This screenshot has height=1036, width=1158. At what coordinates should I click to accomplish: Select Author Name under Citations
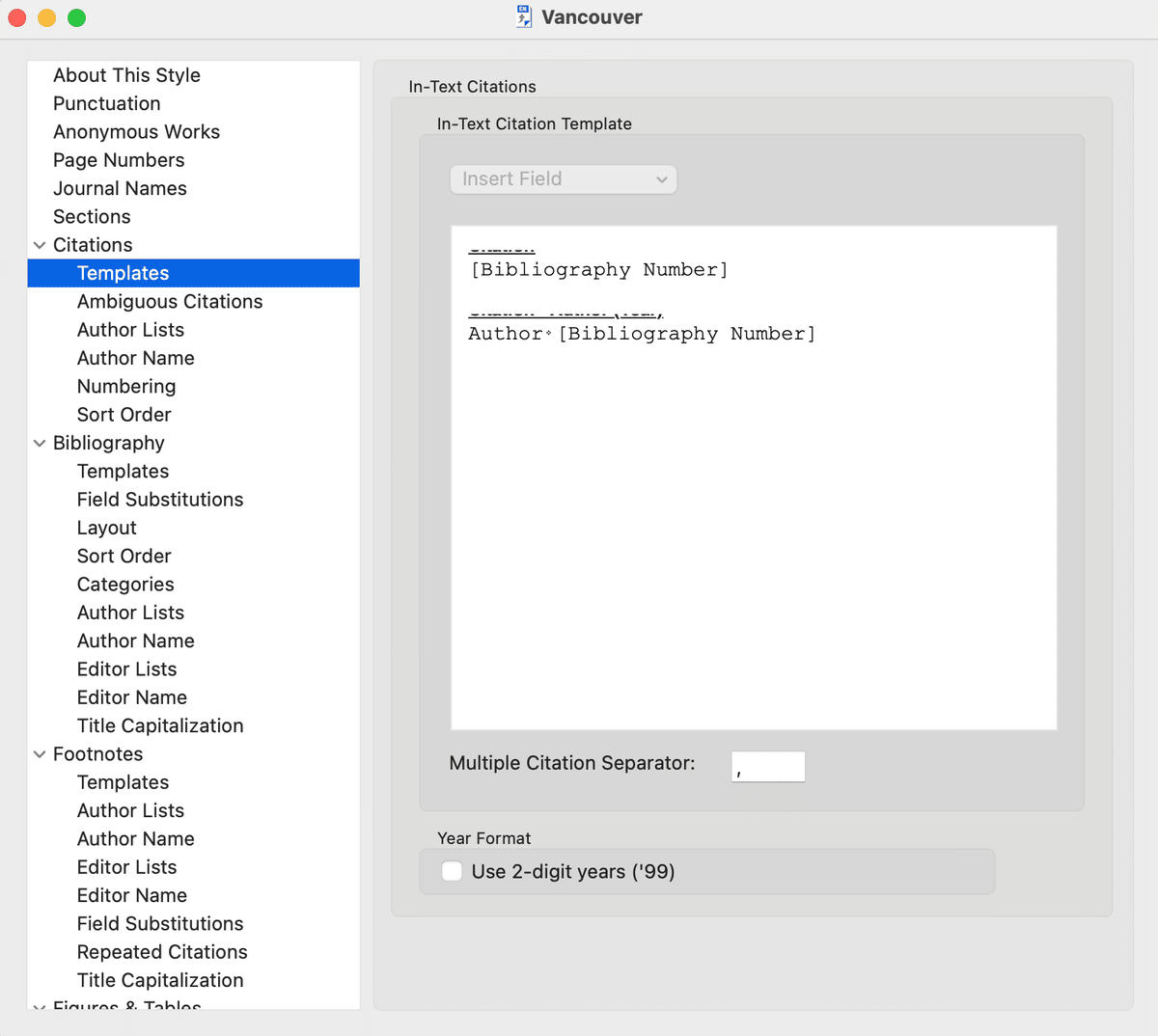[136, 358]
